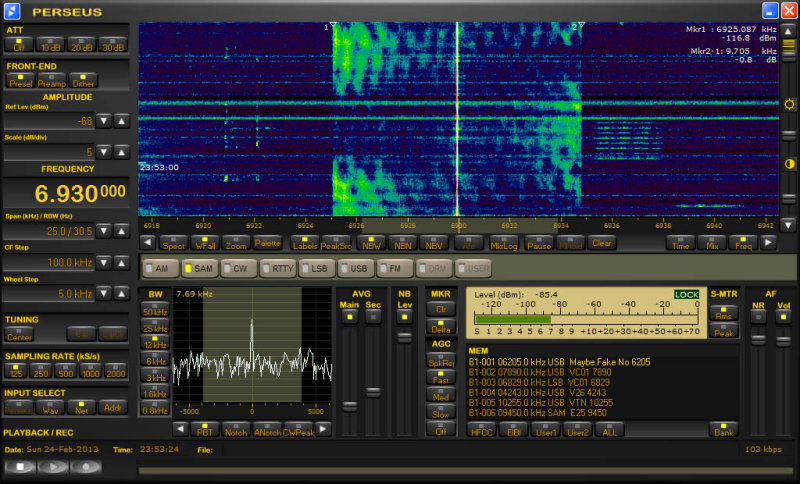This screenshot has width=800, height=484.
Task: Increase Span with the up arrow
Action: pyautogui.click(x=121, y=231)
